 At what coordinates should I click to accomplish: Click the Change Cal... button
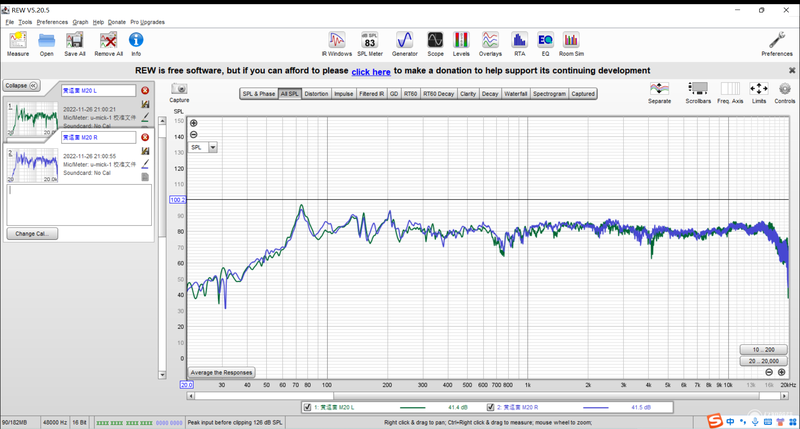[x=32, y=234]
